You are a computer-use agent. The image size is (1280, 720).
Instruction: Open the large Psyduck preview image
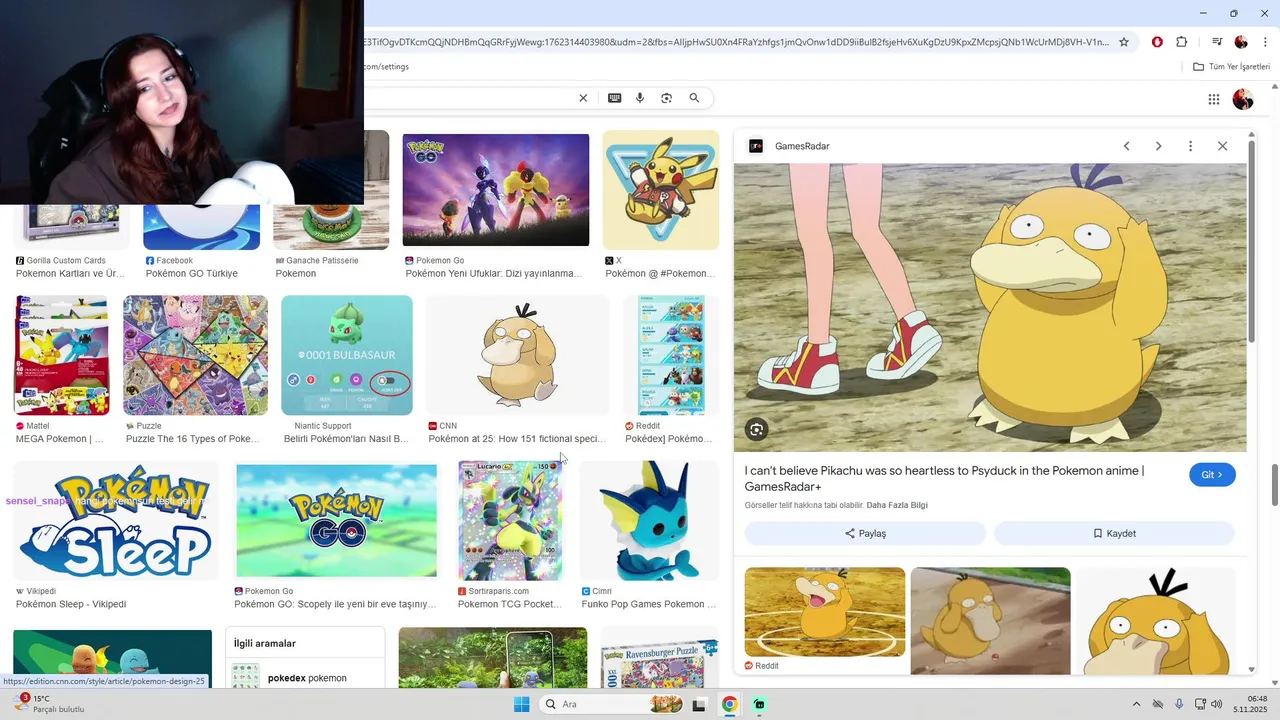point(990,308)
